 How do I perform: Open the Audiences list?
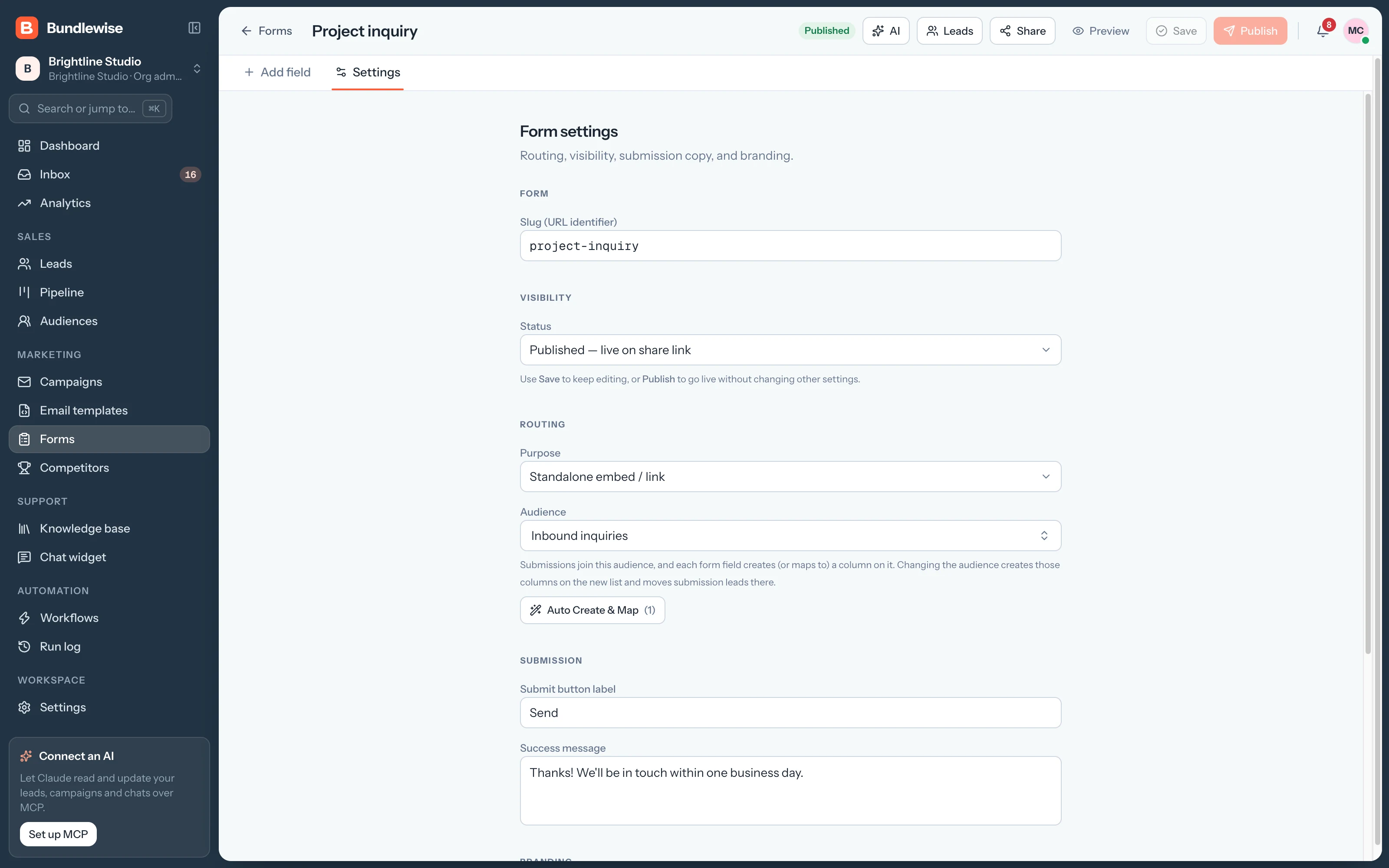click(x=109, y=322)
